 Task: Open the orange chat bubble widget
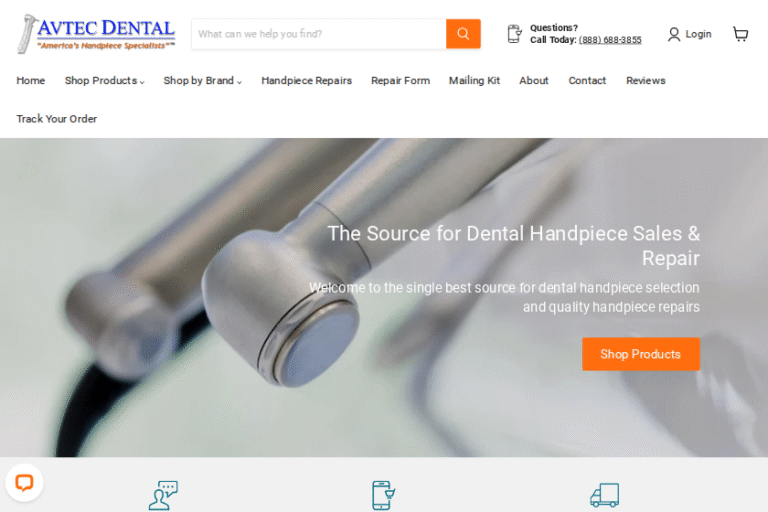click(x=24, y=483)
